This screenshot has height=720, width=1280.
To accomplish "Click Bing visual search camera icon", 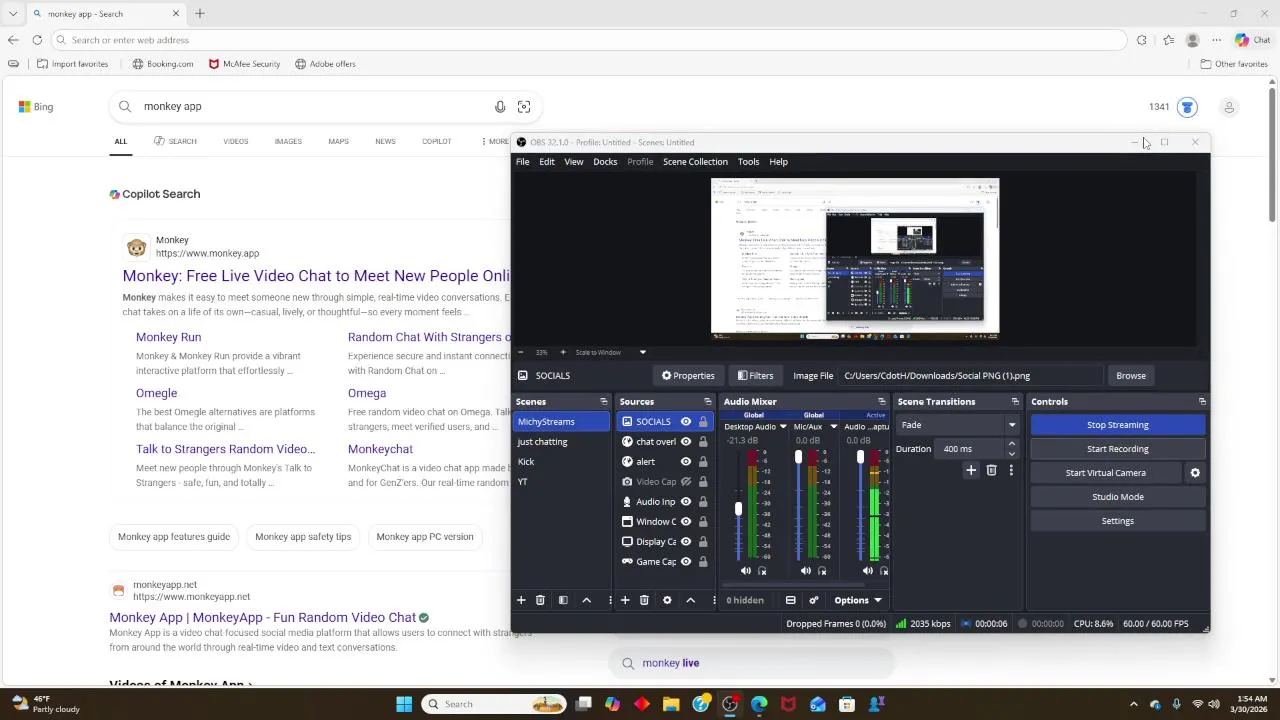I will pos(524,107).
